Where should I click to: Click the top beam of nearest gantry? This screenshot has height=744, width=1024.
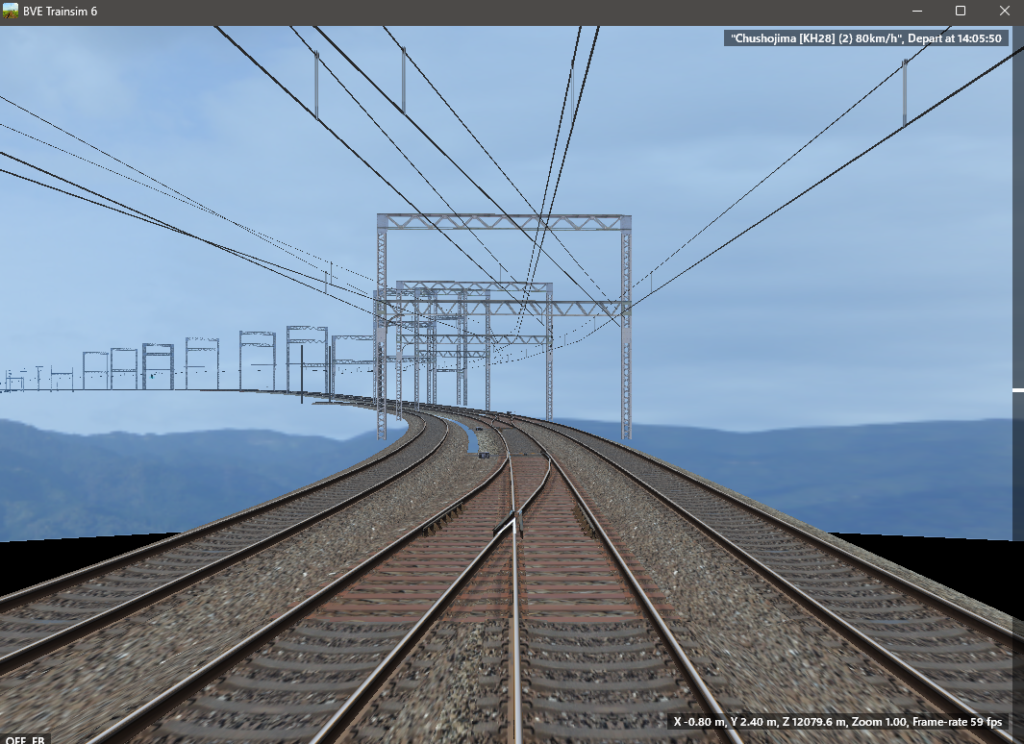pyautogui.click(x=503, y=222)
